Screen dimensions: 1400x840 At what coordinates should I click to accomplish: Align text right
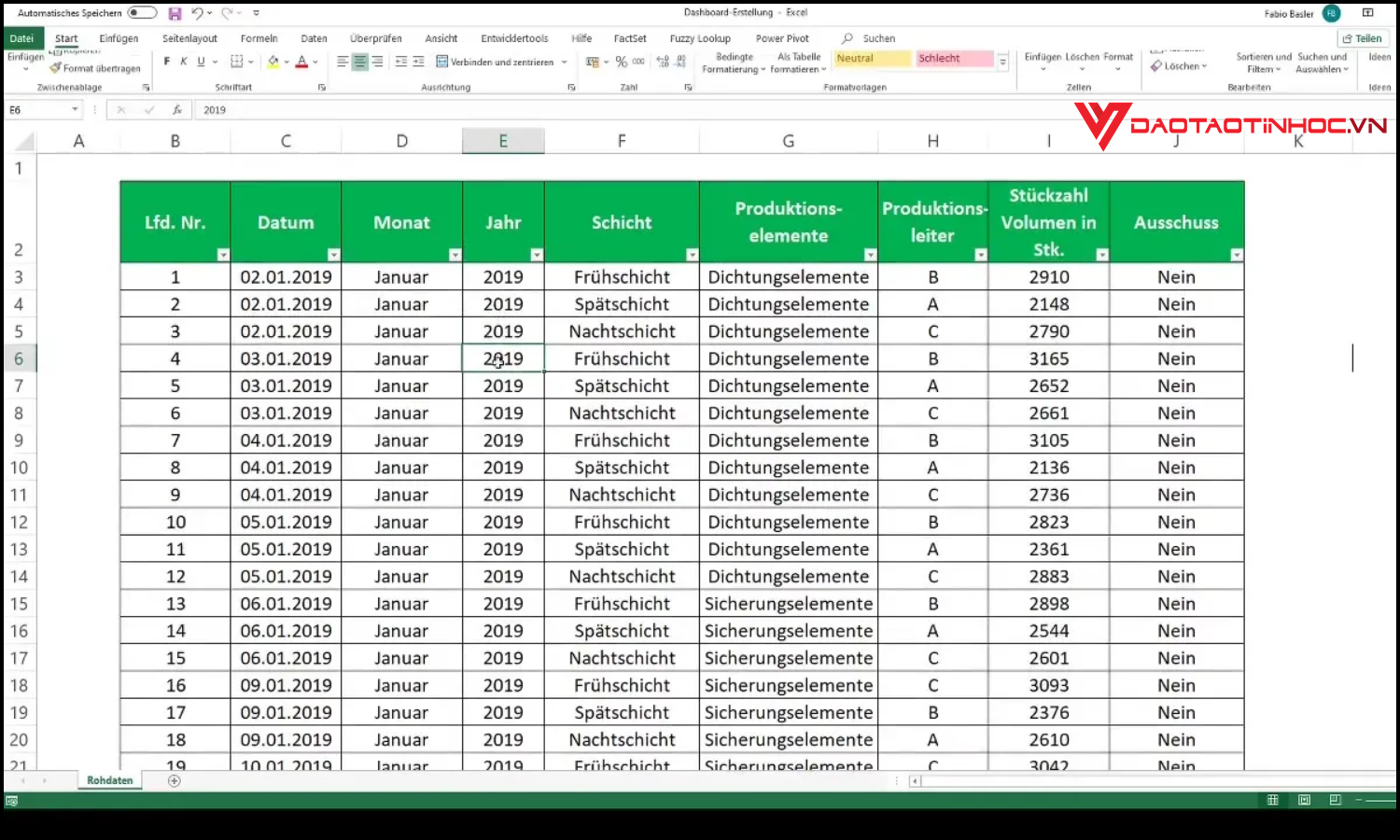pos(377,62)
